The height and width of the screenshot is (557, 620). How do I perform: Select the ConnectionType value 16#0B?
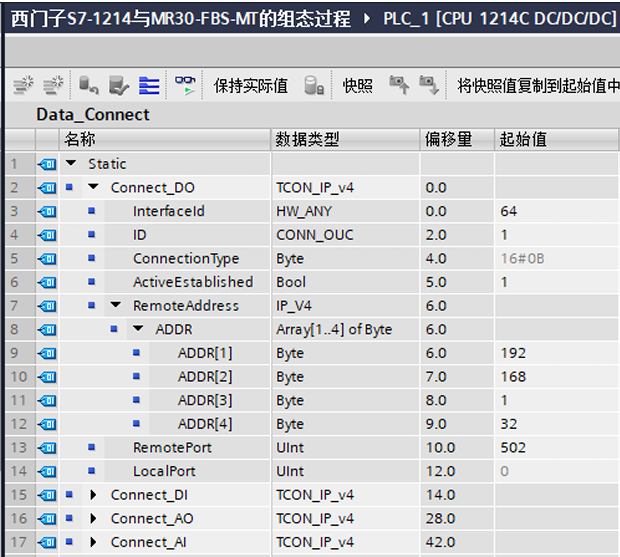click(557, 259)
